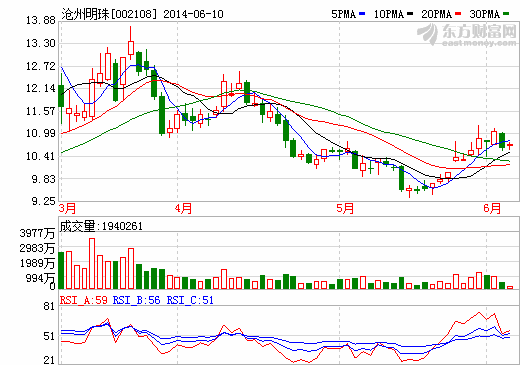The image size is (520, 365).
Task: Click the 12.72 price axis value
Action: (41, 66)
